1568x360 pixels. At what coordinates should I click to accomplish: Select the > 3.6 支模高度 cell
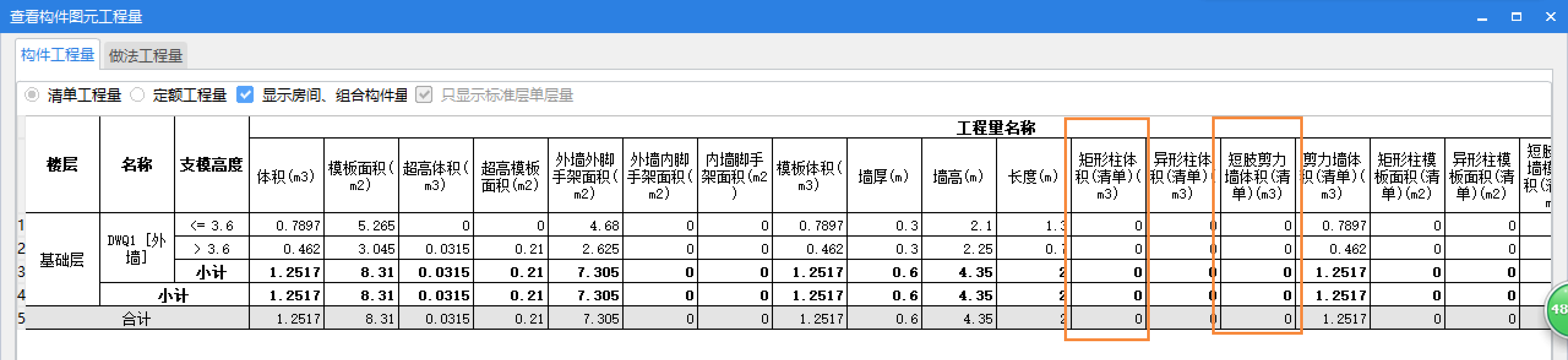pos(211,248)
